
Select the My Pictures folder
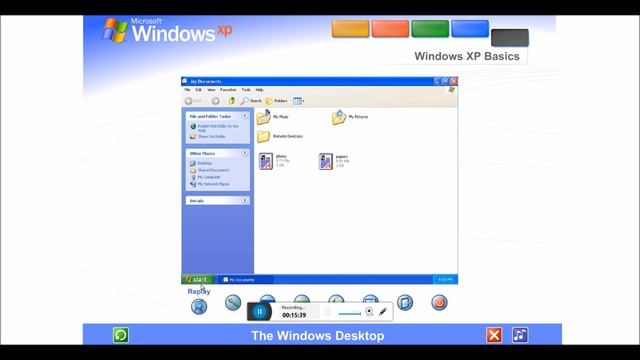click(x=350, y=117)
